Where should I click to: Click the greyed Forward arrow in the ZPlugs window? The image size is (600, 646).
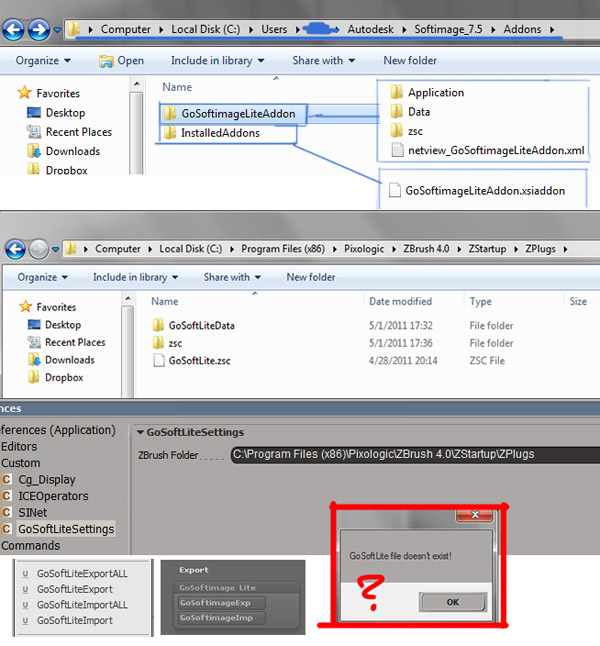[x=39, y=249]
